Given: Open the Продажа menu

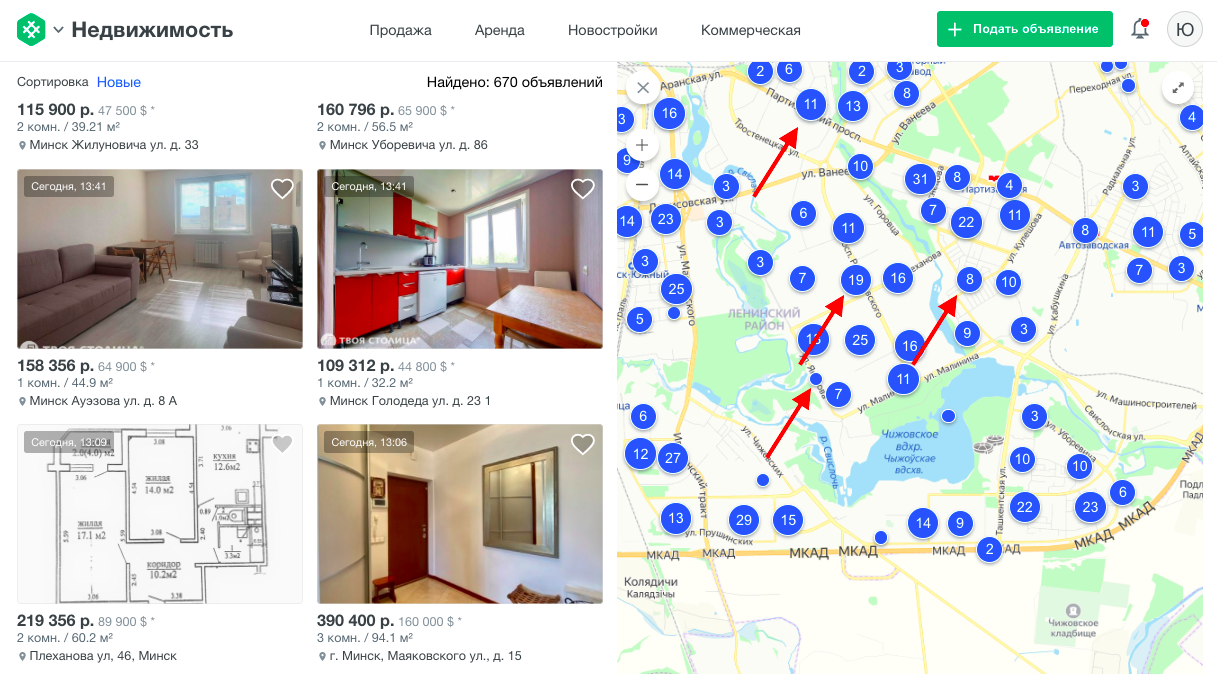Looking at the screenshot, I should click(400, 30).
